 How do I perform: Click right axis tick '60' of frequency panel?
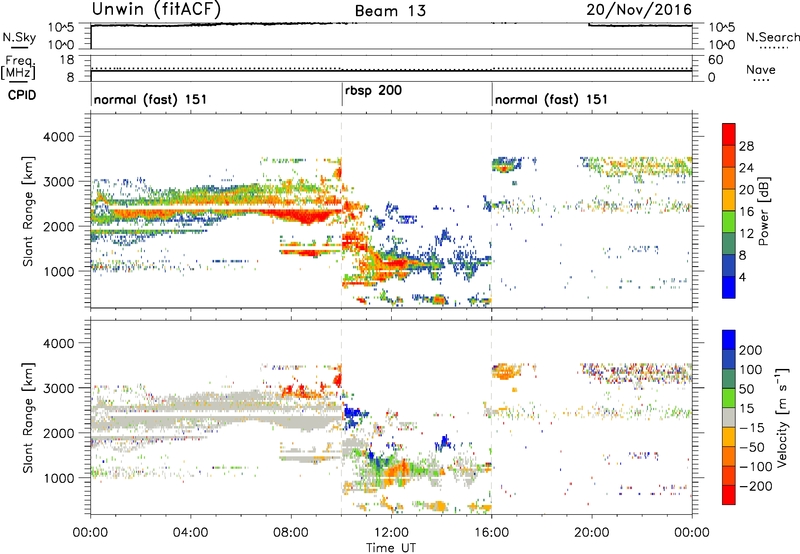pyautogui.click(x=715, y=60)
